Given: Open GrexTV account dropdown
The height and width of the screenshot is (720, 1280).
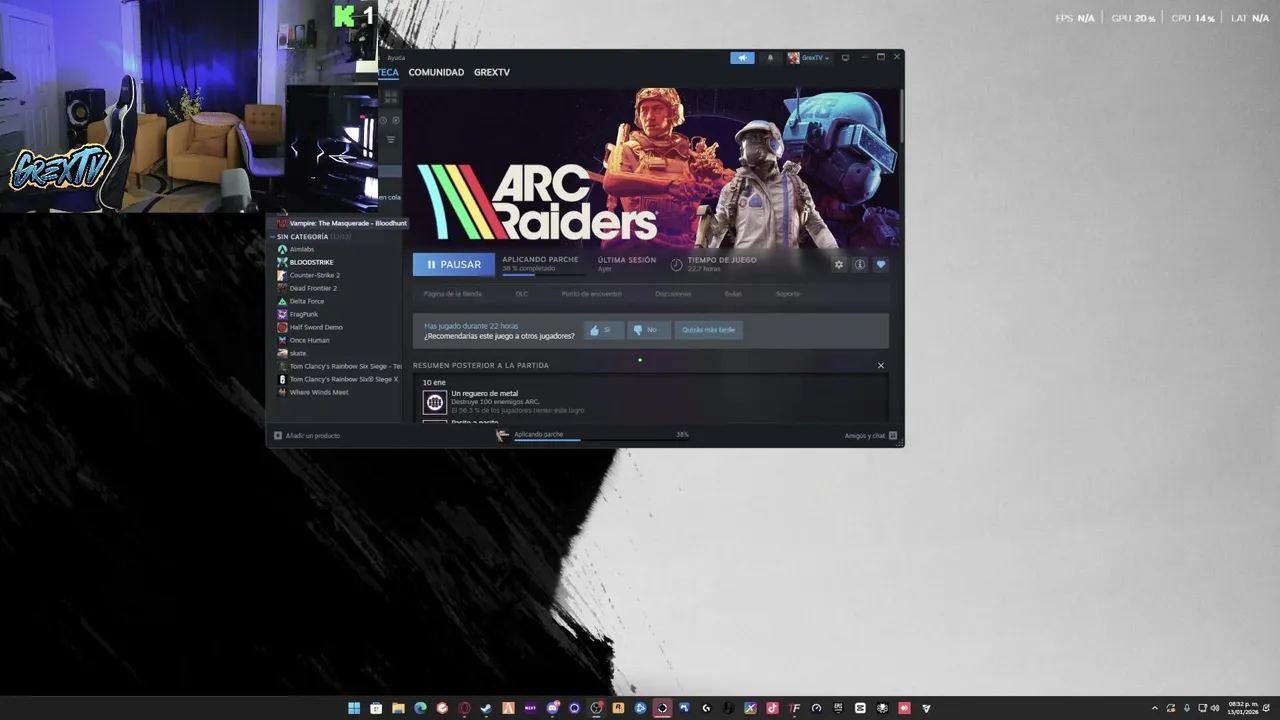Looking at the screenshot, I should 808,58.
